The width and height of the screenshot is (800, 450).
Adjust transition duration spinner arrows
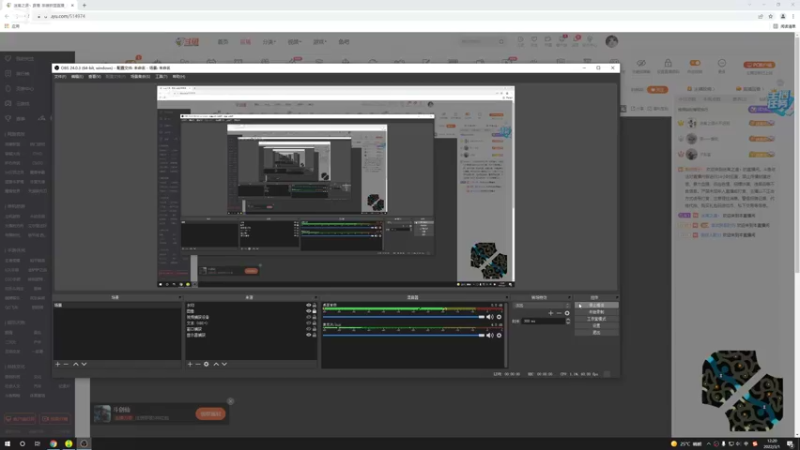point(568,321)
